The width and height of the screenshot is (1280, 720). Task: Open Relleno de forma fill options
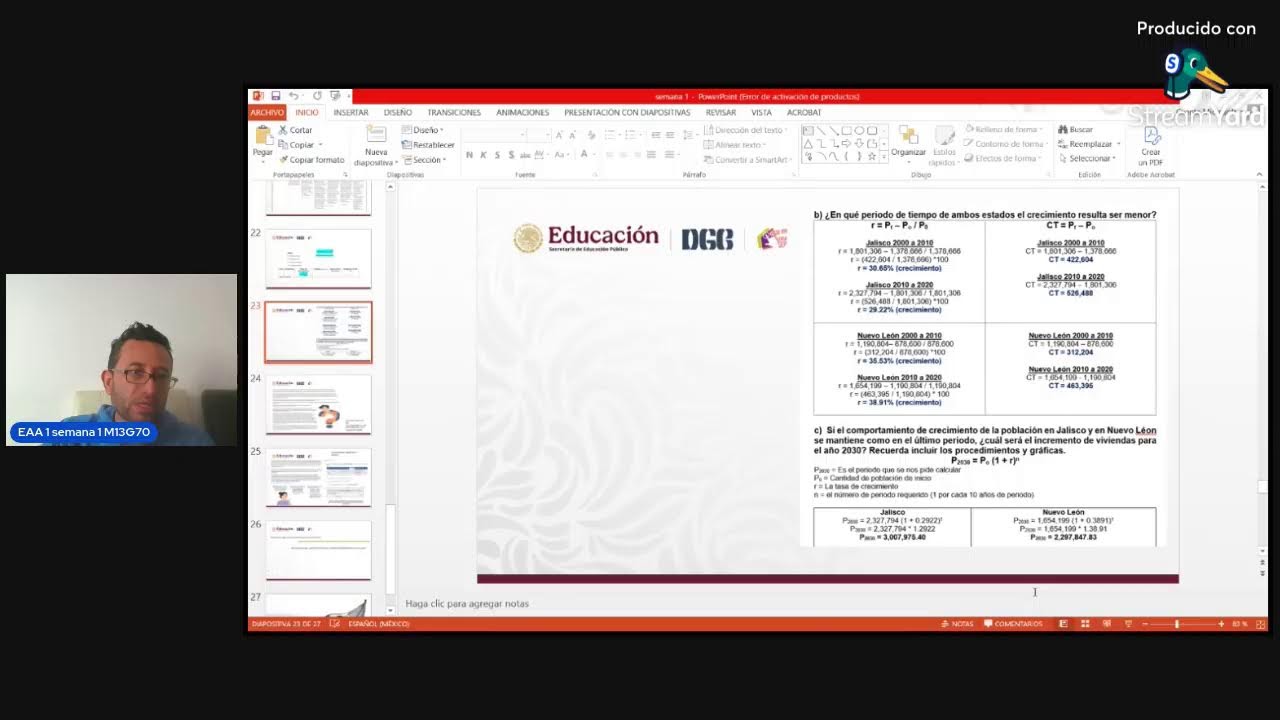[1003, 129]
